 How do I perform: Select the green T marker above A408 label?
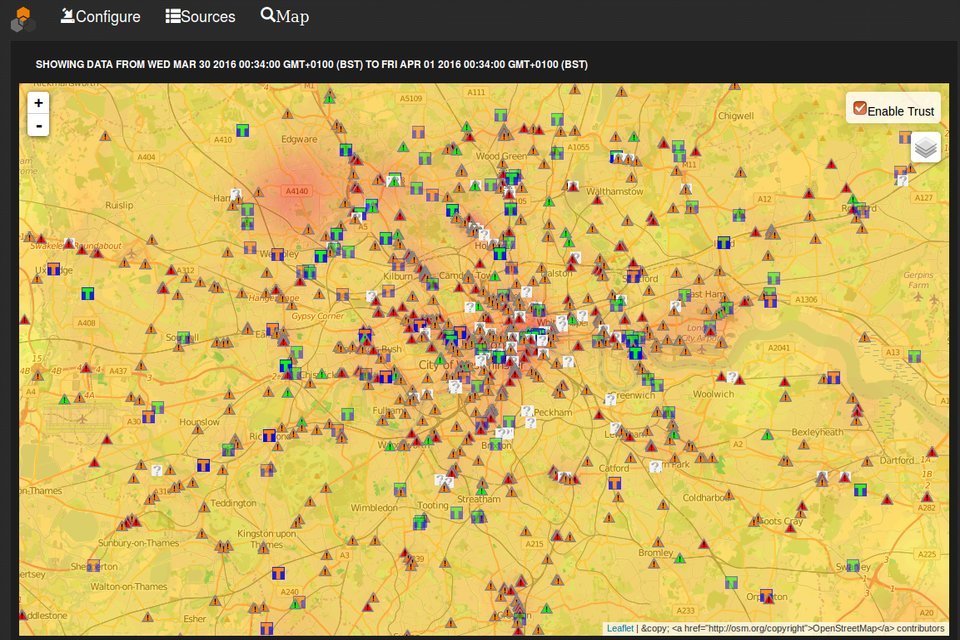88,293
